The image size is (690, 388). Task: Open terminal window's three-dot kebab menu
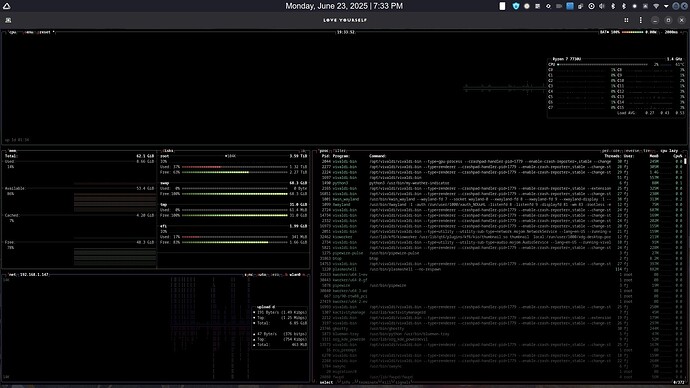(x=641, y=20)
